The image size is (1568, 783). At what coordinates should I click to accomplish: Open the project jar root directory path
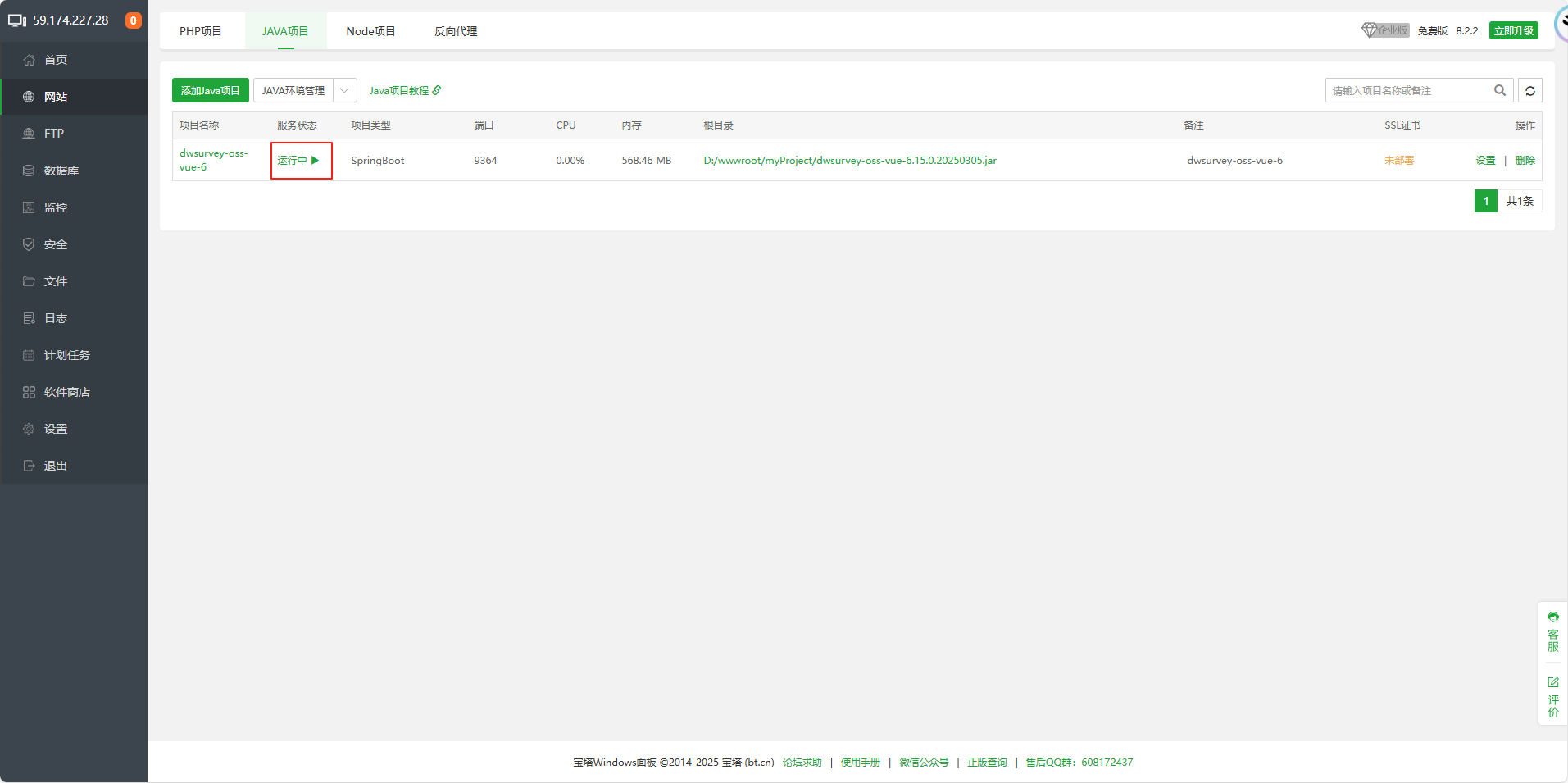pos(850,161)
